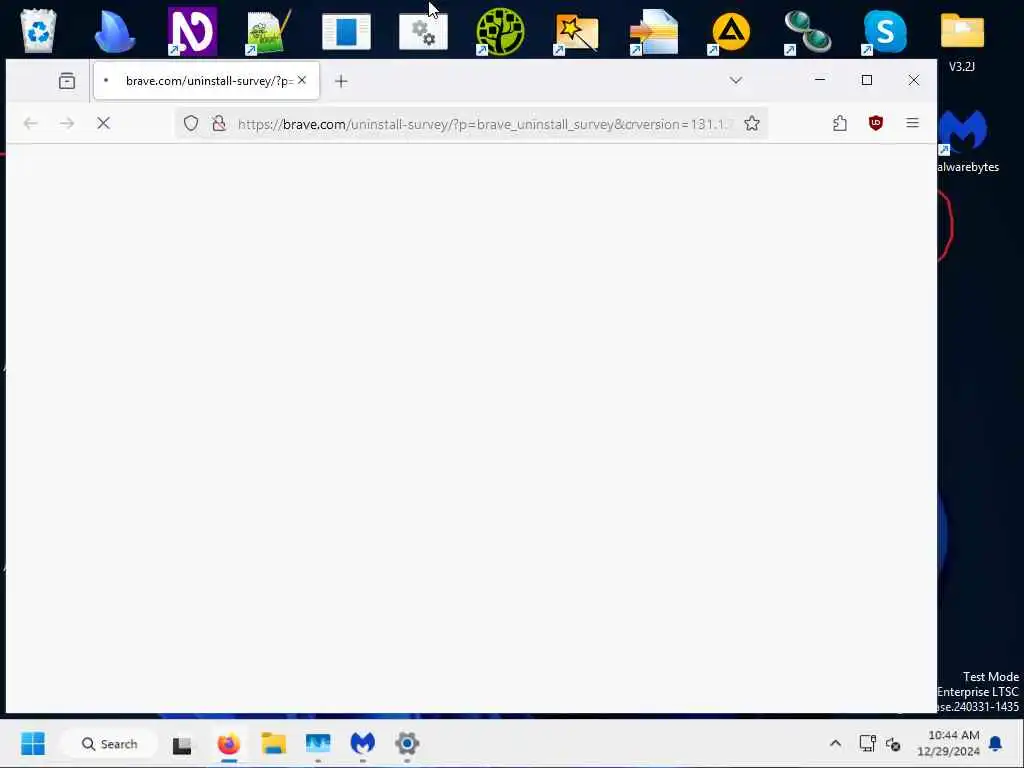The image size is (1024, 768).
Task: Minimize the Firefox window
Action: point(820,80)
